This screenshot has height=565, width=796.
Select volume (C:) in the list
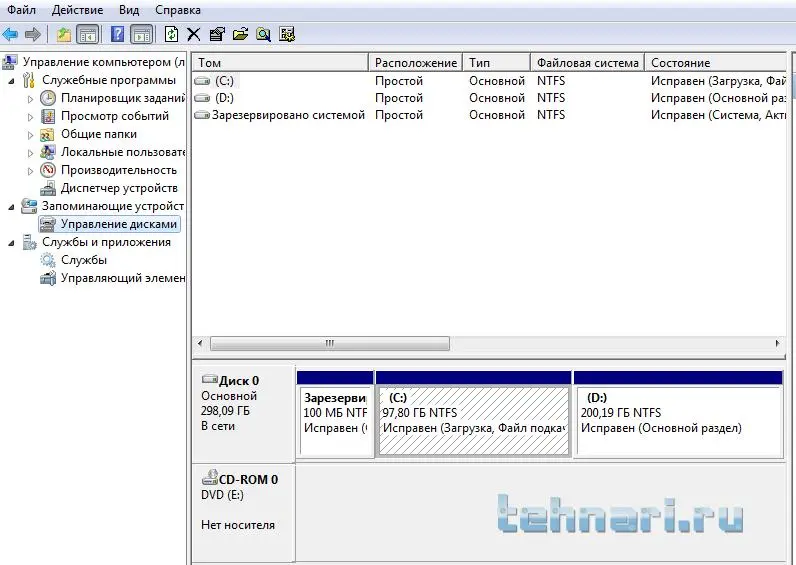point(224,81)
